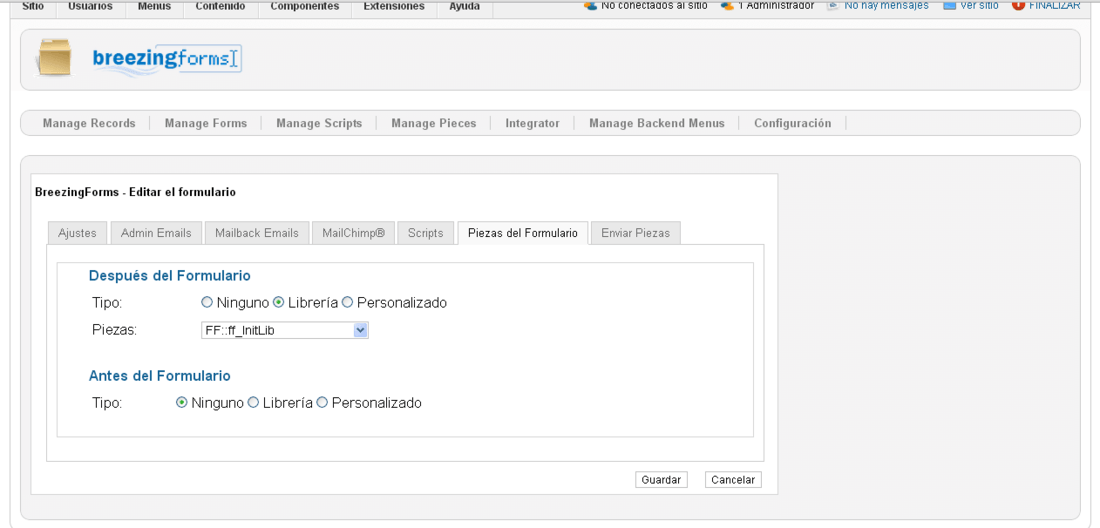1100x528 pixels.
Task: Click the administrator icon beside 1 Administrador
Action: point(727,5)
